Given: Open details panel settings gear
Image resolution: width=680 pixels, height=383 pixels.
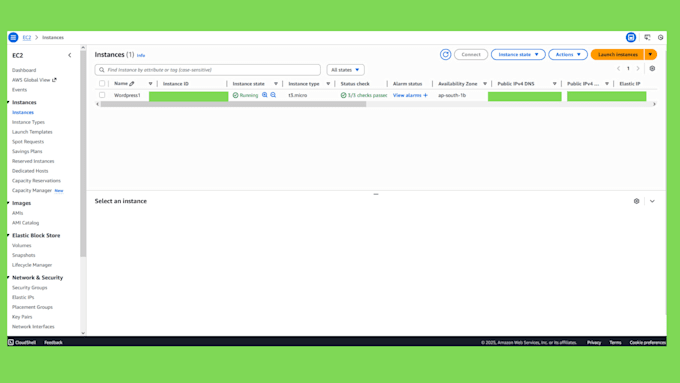Looking at the screenshot, I should tap(636, 201).
